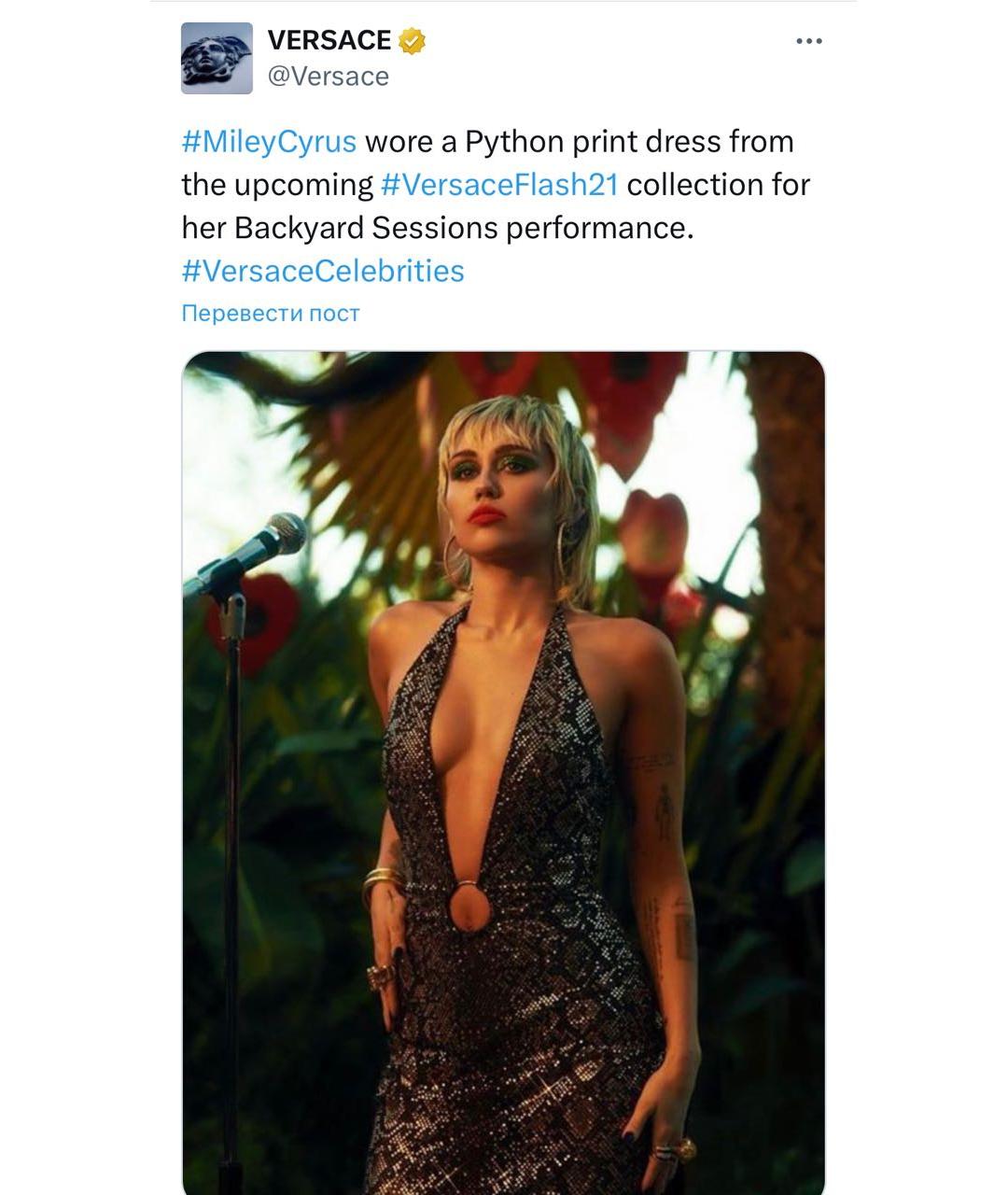Open the #MileyCyrus hashtag
This screenshot has height=1195, width=1008.
coord(269,142)
